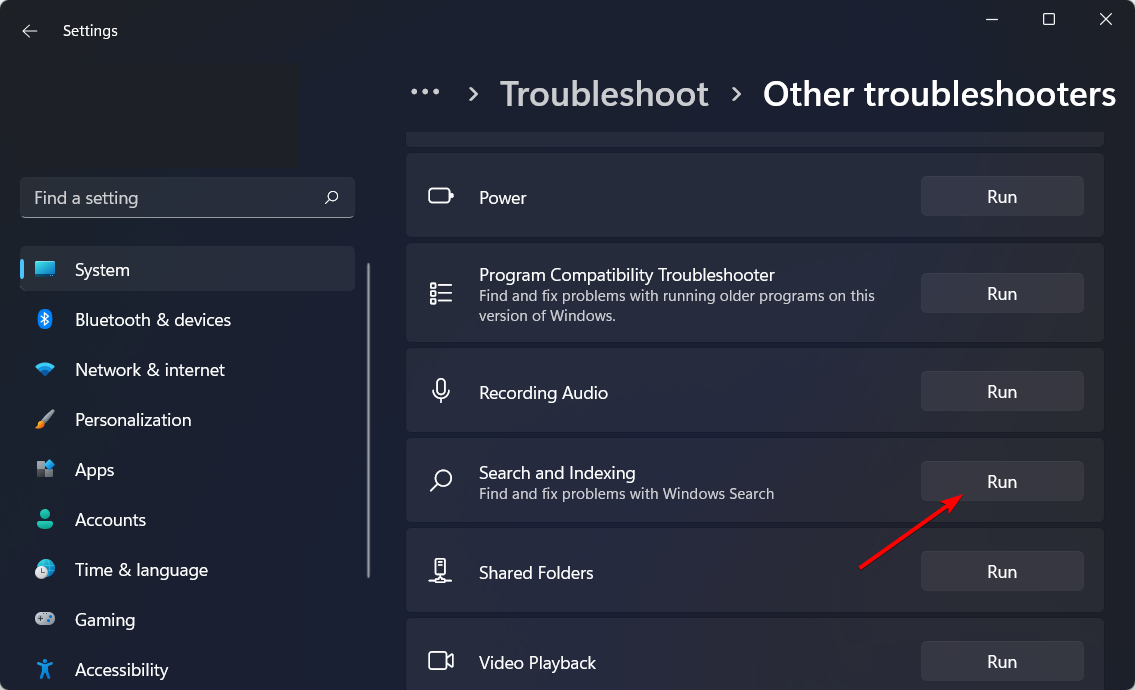
Task: Click the Power row label
Action: click(502, 198)
